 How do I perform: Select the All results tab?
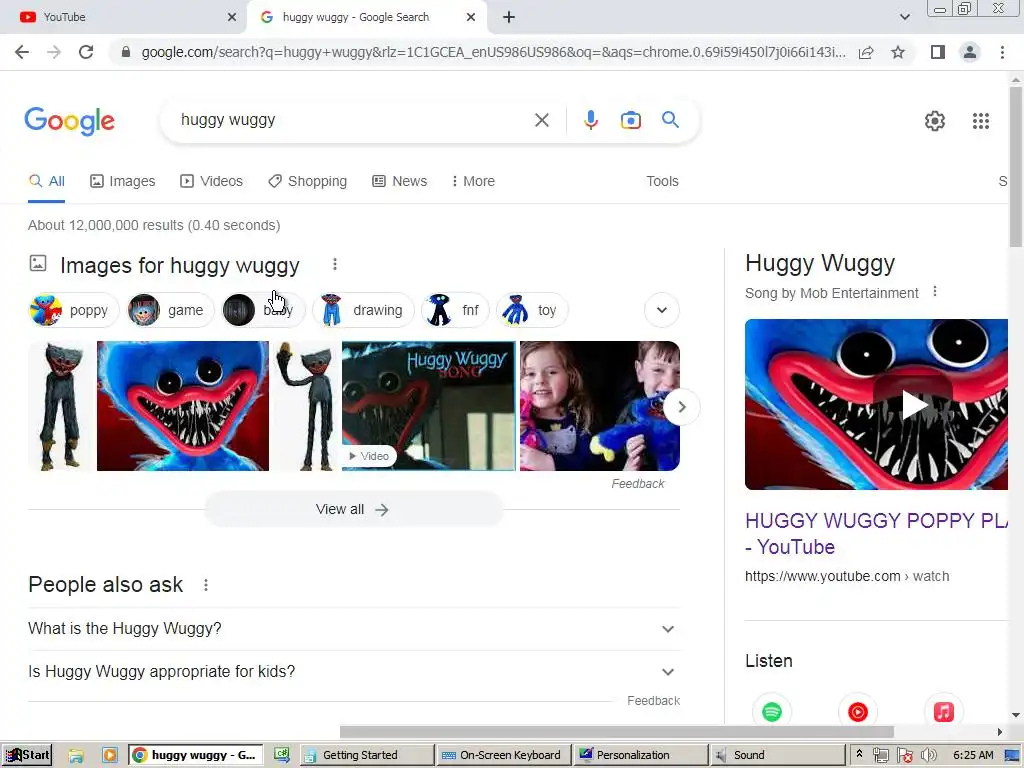click(46, 182)
